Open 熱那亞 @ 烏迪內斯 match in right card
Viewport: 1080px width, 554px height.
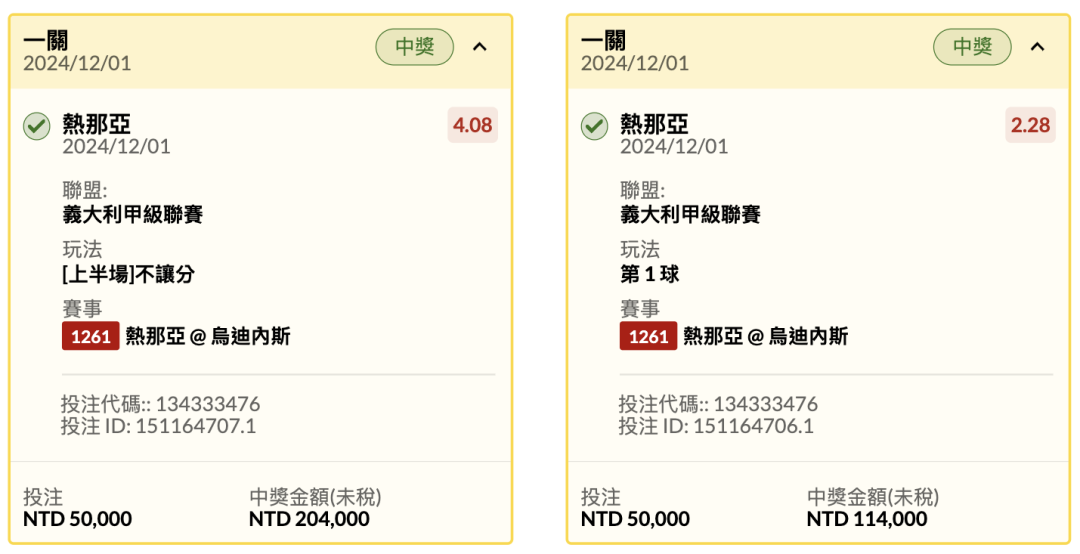click(x=765, y=336)
